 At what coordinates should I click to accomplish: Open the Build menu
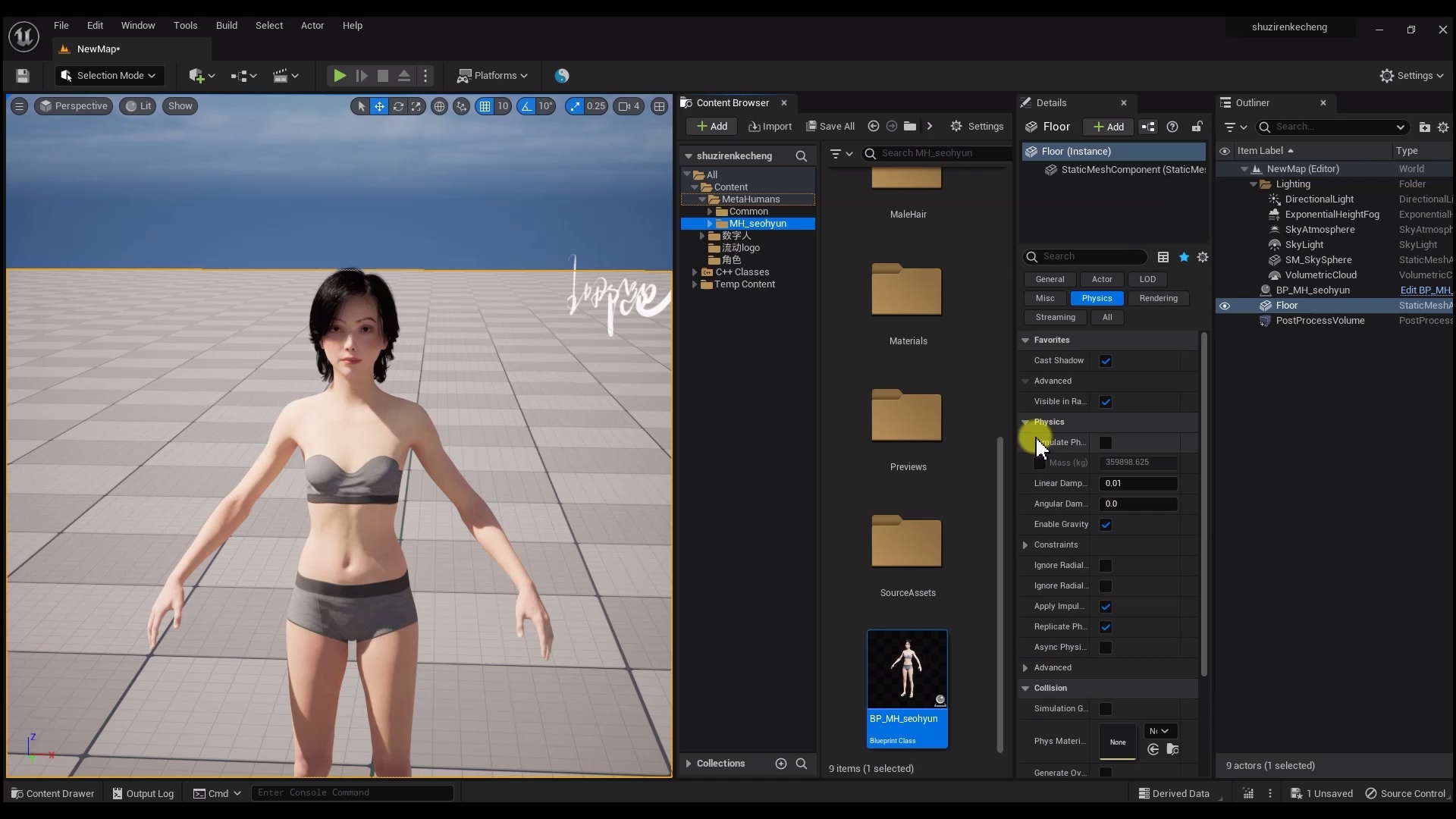226,25
